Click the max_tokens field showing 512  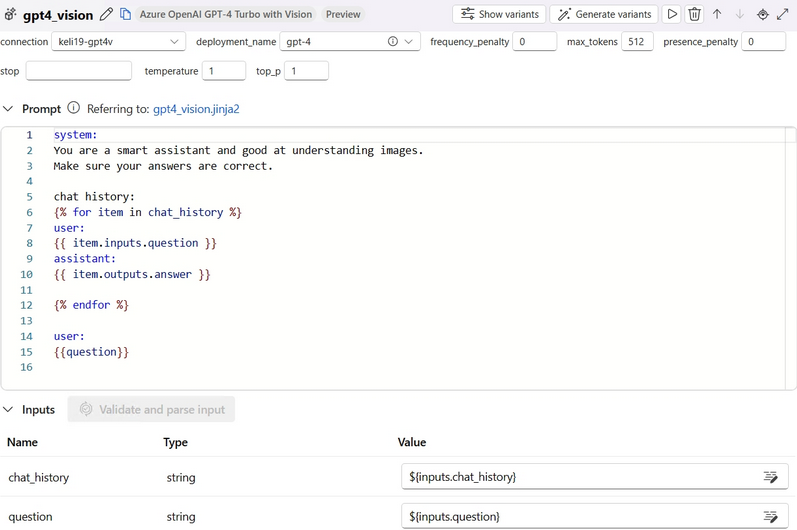click(637, 42)
